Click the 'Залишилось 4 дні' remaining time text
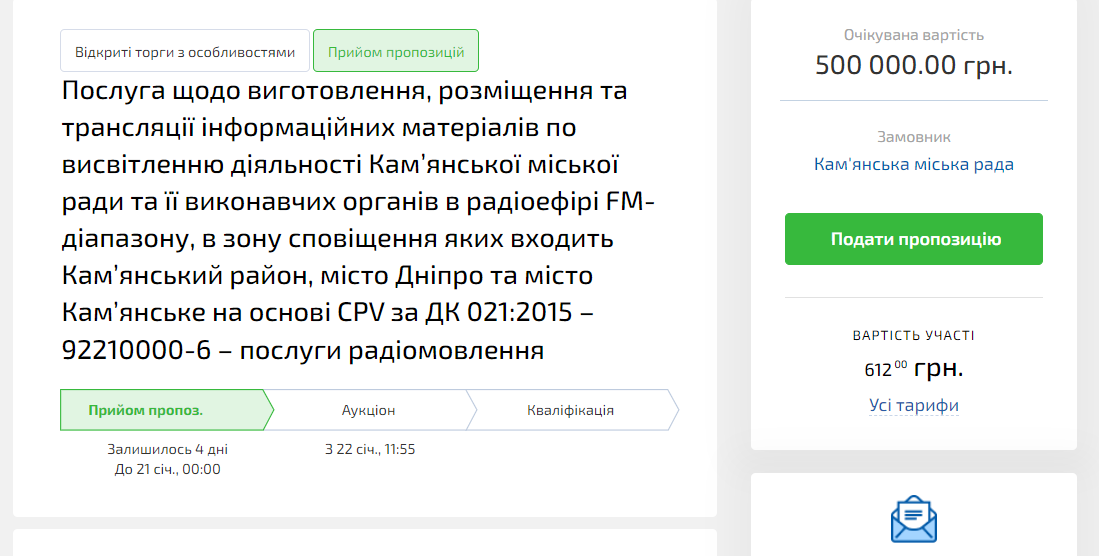The height and width of the screenshot is (556, 1099). (x=168, y=449)
